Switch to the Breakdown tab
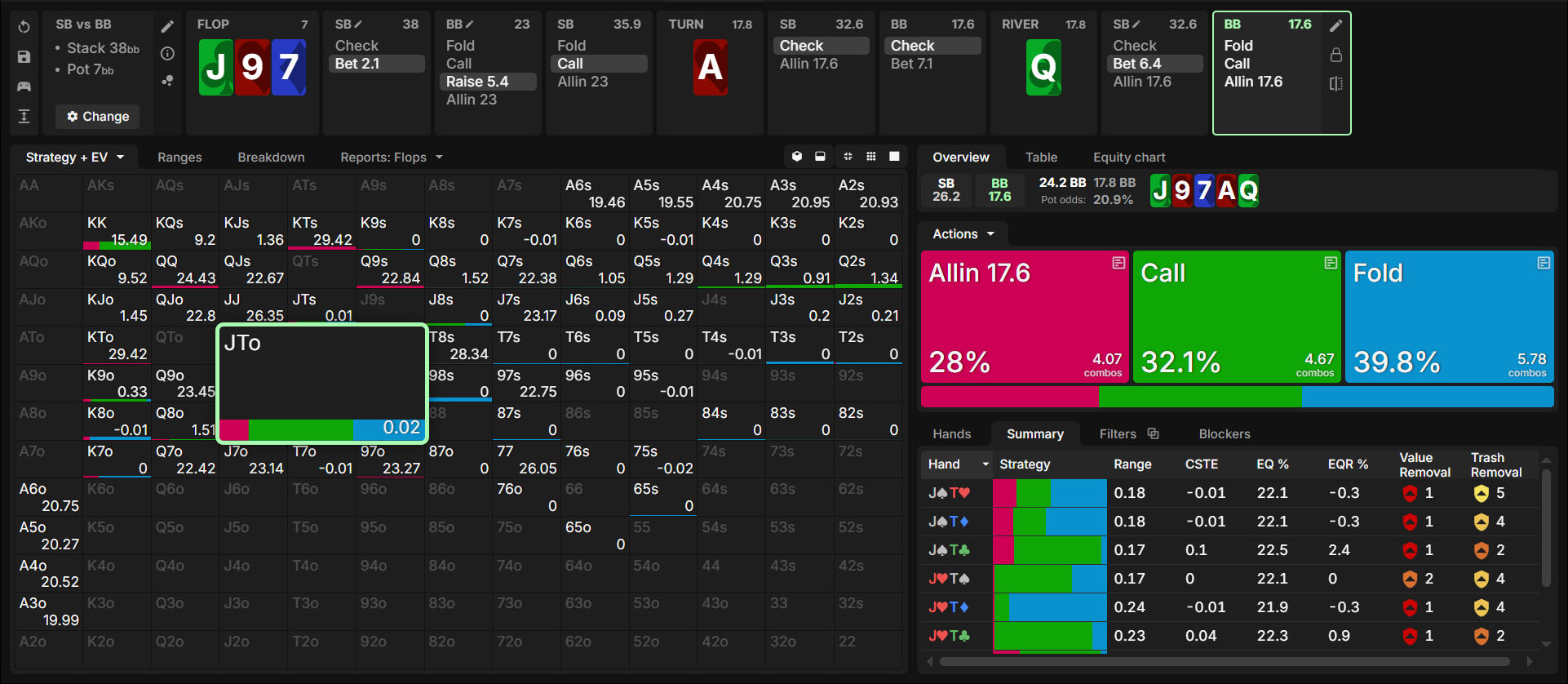 [x=271, y=157]
